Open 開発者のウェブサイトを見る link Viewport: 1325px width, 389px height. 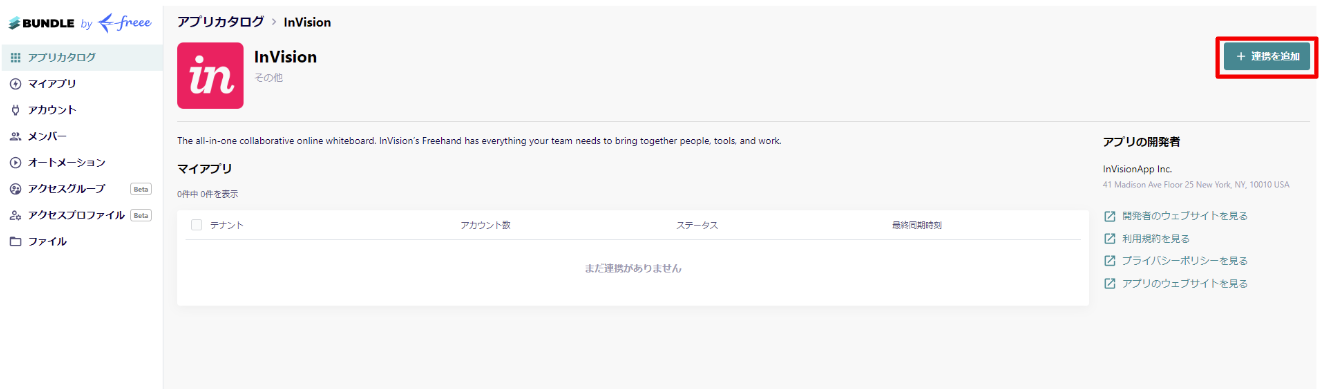pyautogui.click(x=1185, y=216)
